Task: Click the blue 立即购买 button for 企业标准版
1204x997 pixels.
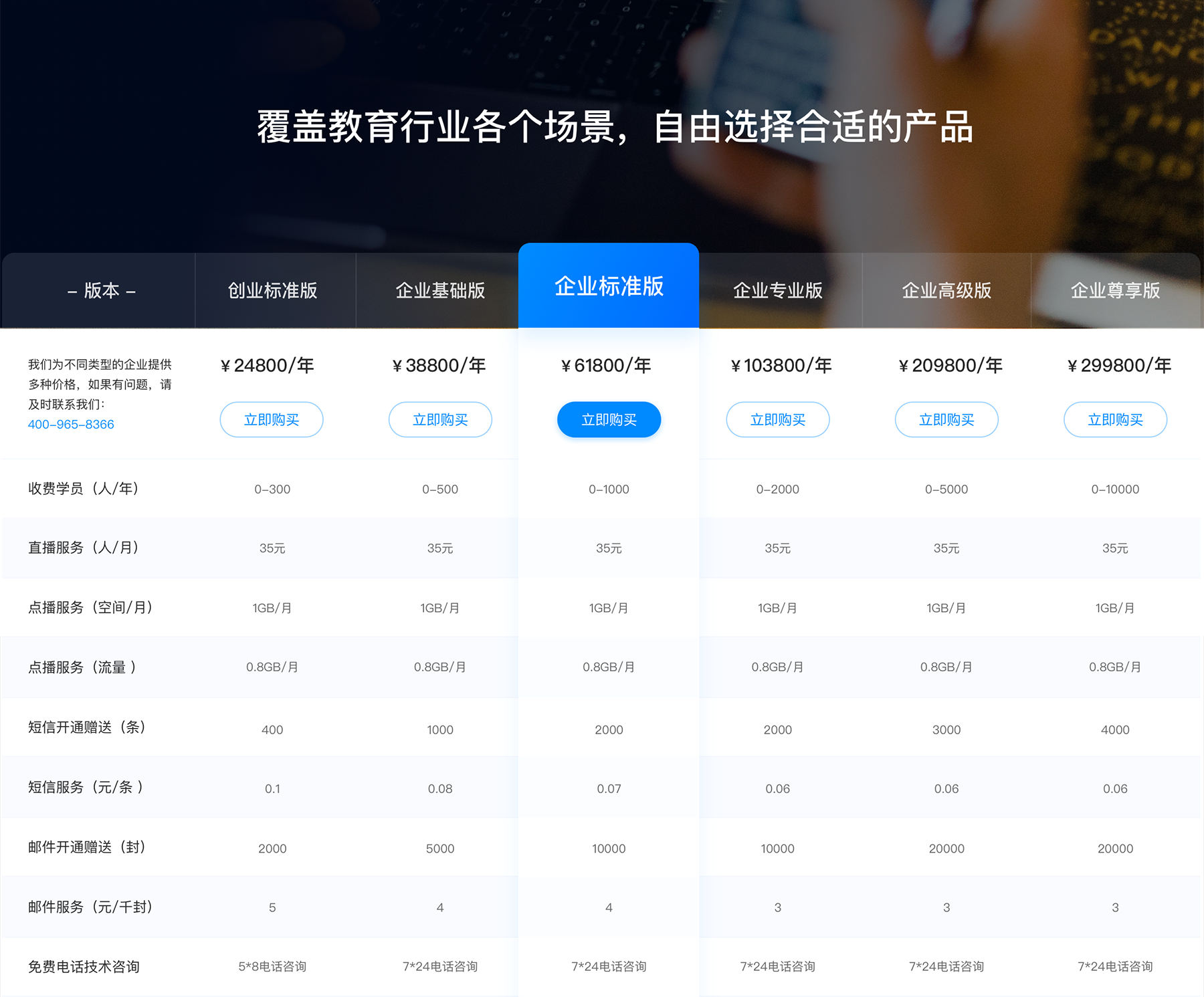Action: click(x=609, y=419)
